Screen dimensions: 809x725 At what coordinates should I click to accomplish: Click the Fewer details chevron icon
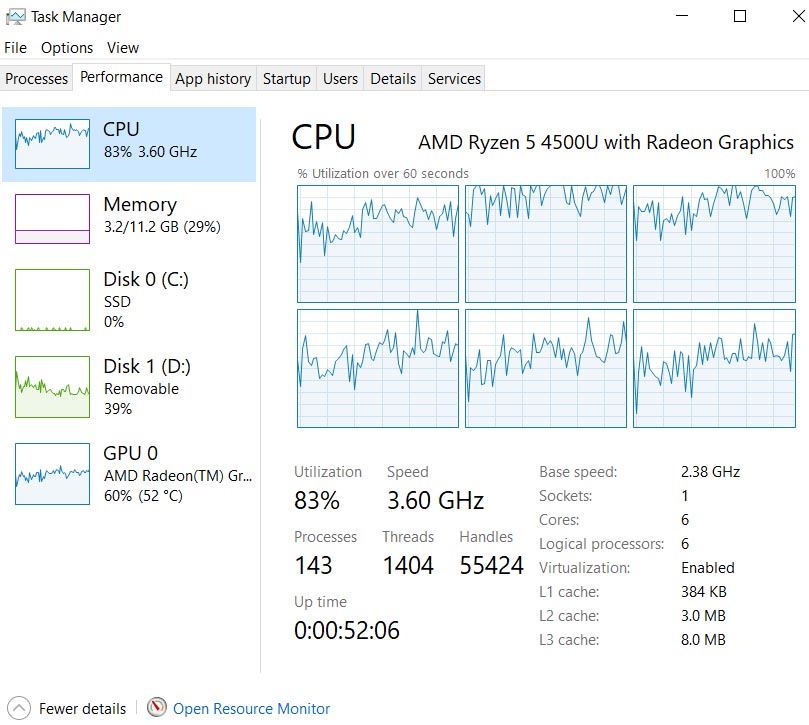19,708
